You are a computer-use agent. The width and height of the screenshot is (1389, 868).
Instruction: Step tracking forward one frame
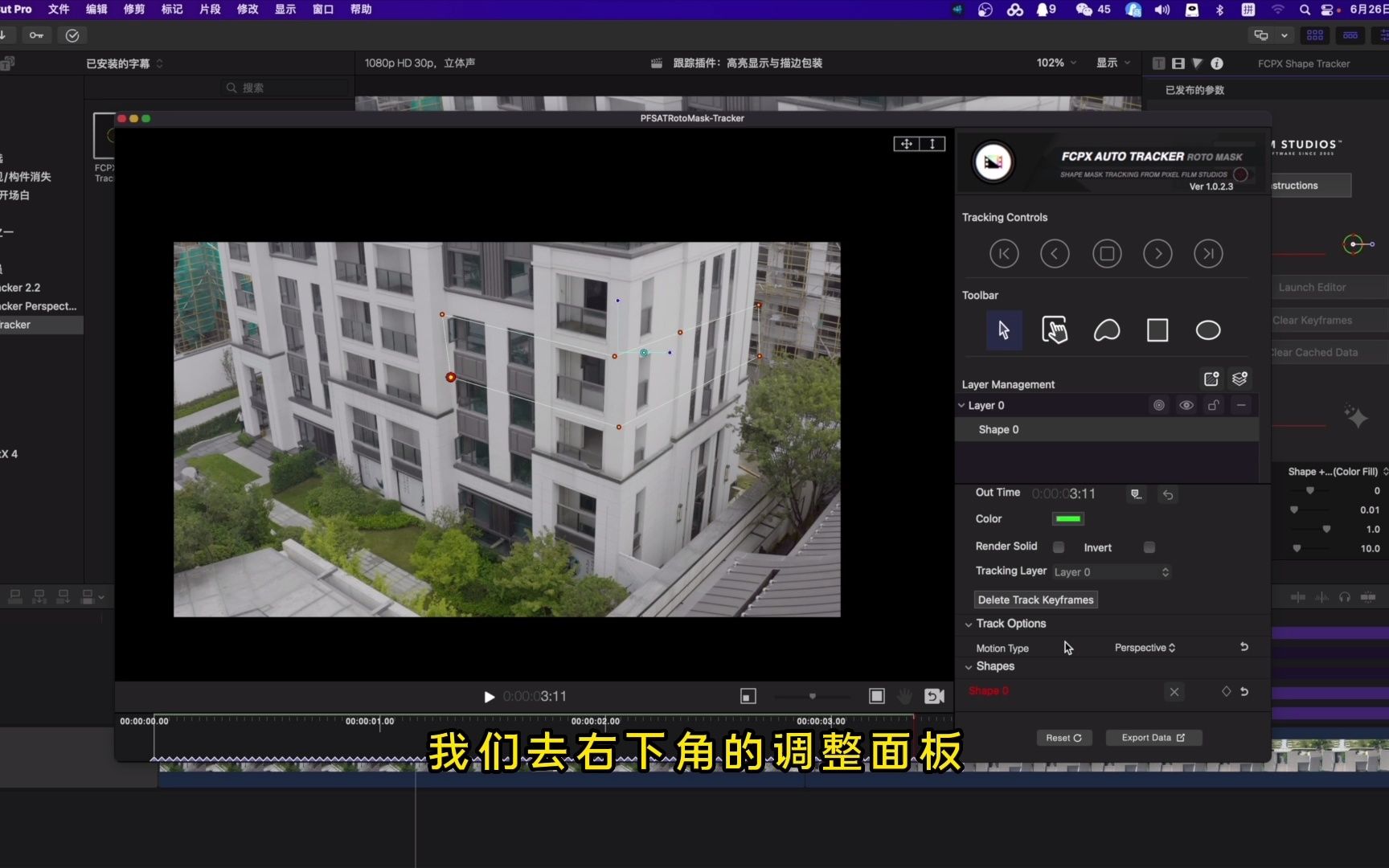[x=1157, y=253]
